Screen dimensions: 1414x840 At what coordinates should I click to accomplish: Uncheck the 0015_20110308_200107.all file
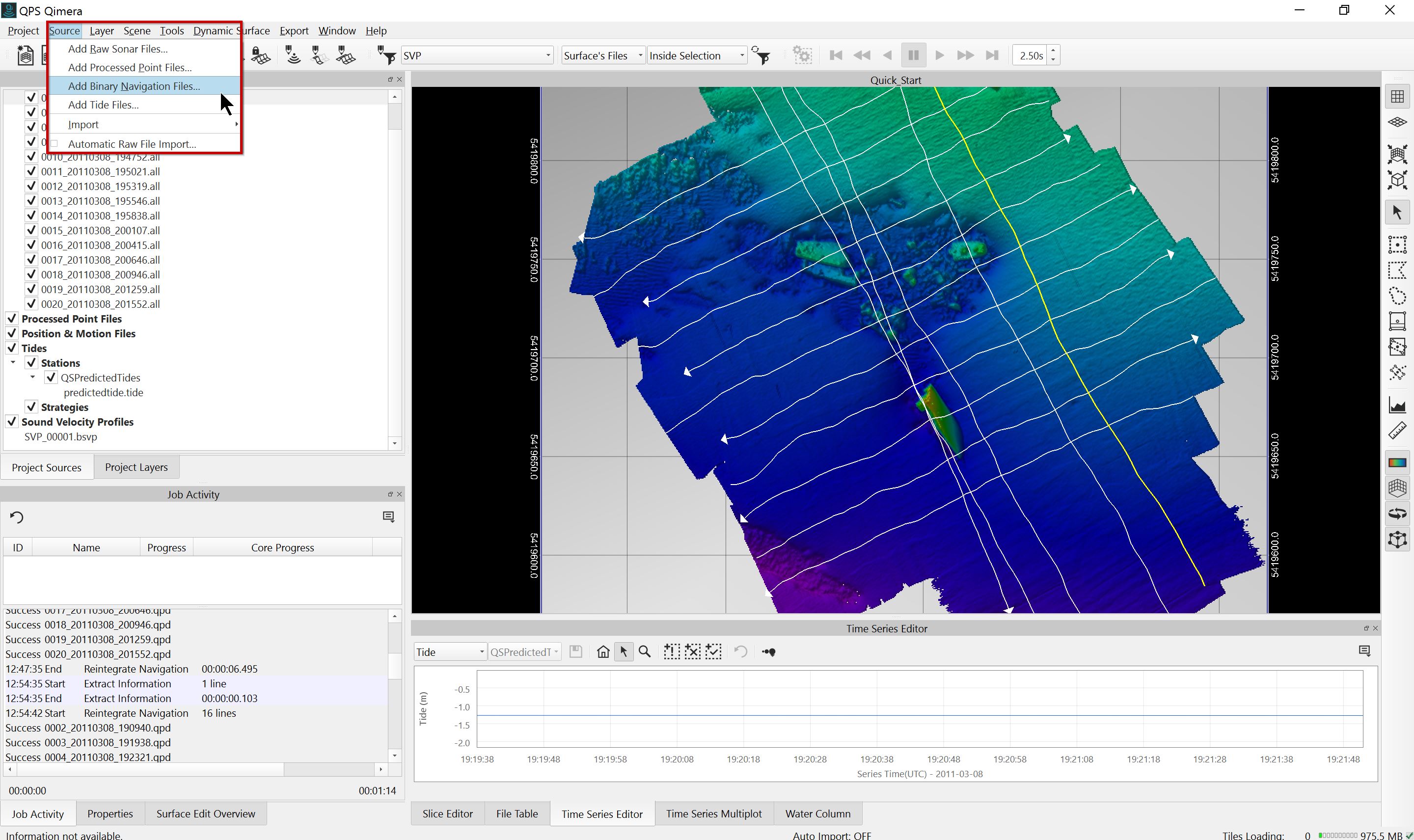click(32, 230)
